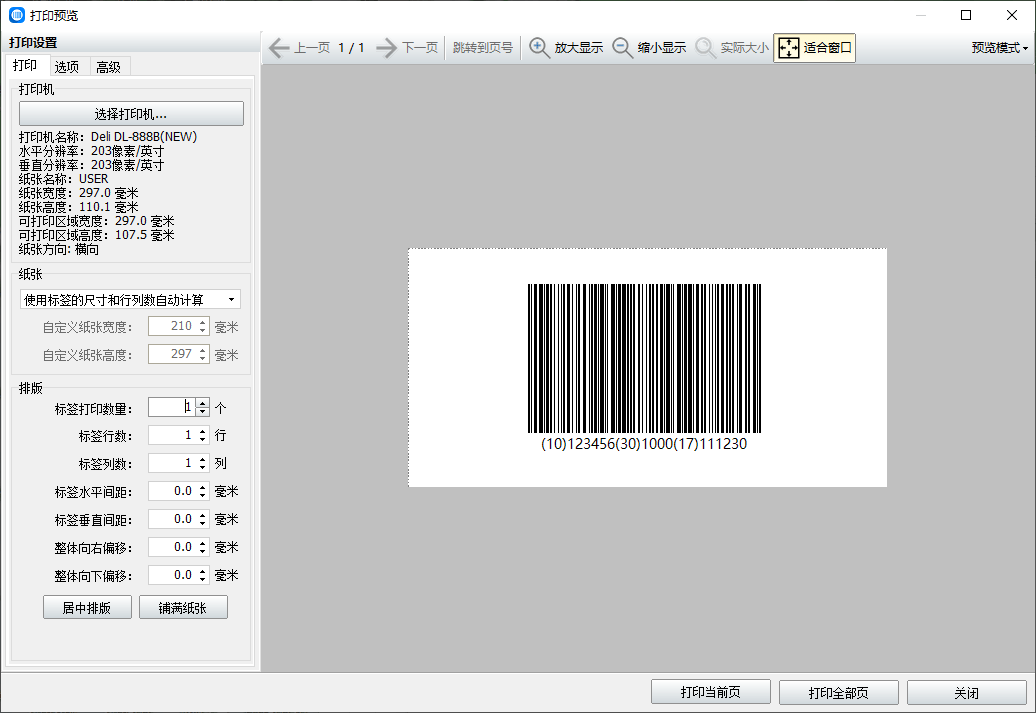Click the app logo in title bar
This screenshot has width=1036, height=713.
pyautogui.click(x=17, y=15)
